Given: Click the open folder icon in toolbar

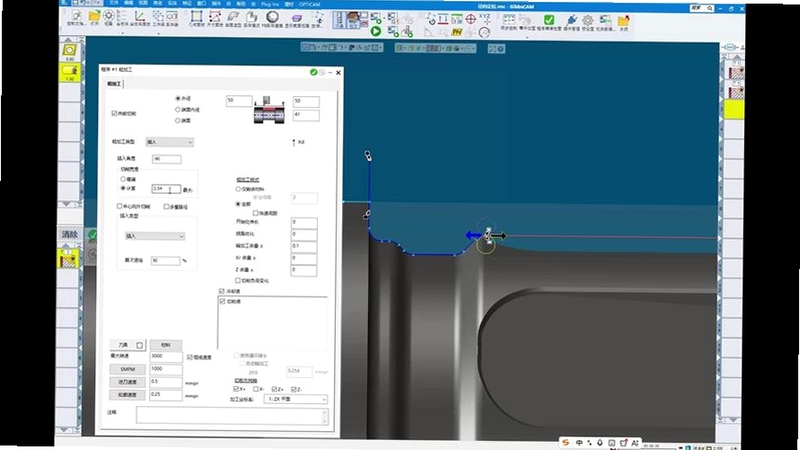Looking at the screenshot, I should pos(94,17).
